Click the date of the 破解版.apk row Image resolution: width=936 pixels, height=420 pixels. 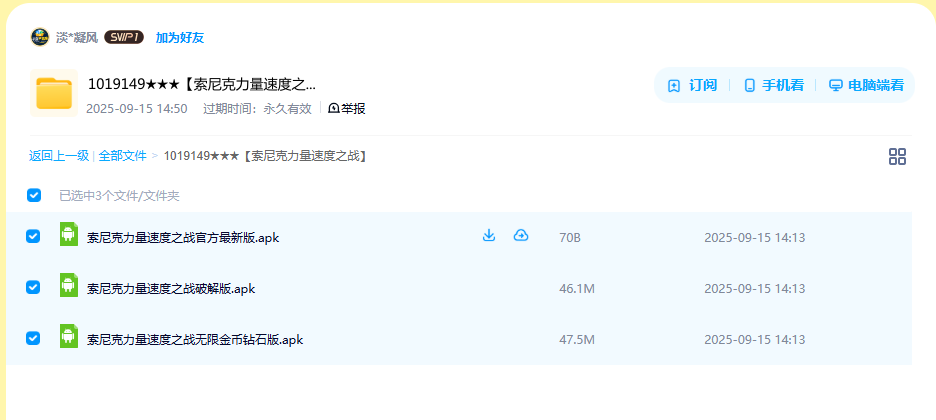pyautogui.click(x=755, y=289)
